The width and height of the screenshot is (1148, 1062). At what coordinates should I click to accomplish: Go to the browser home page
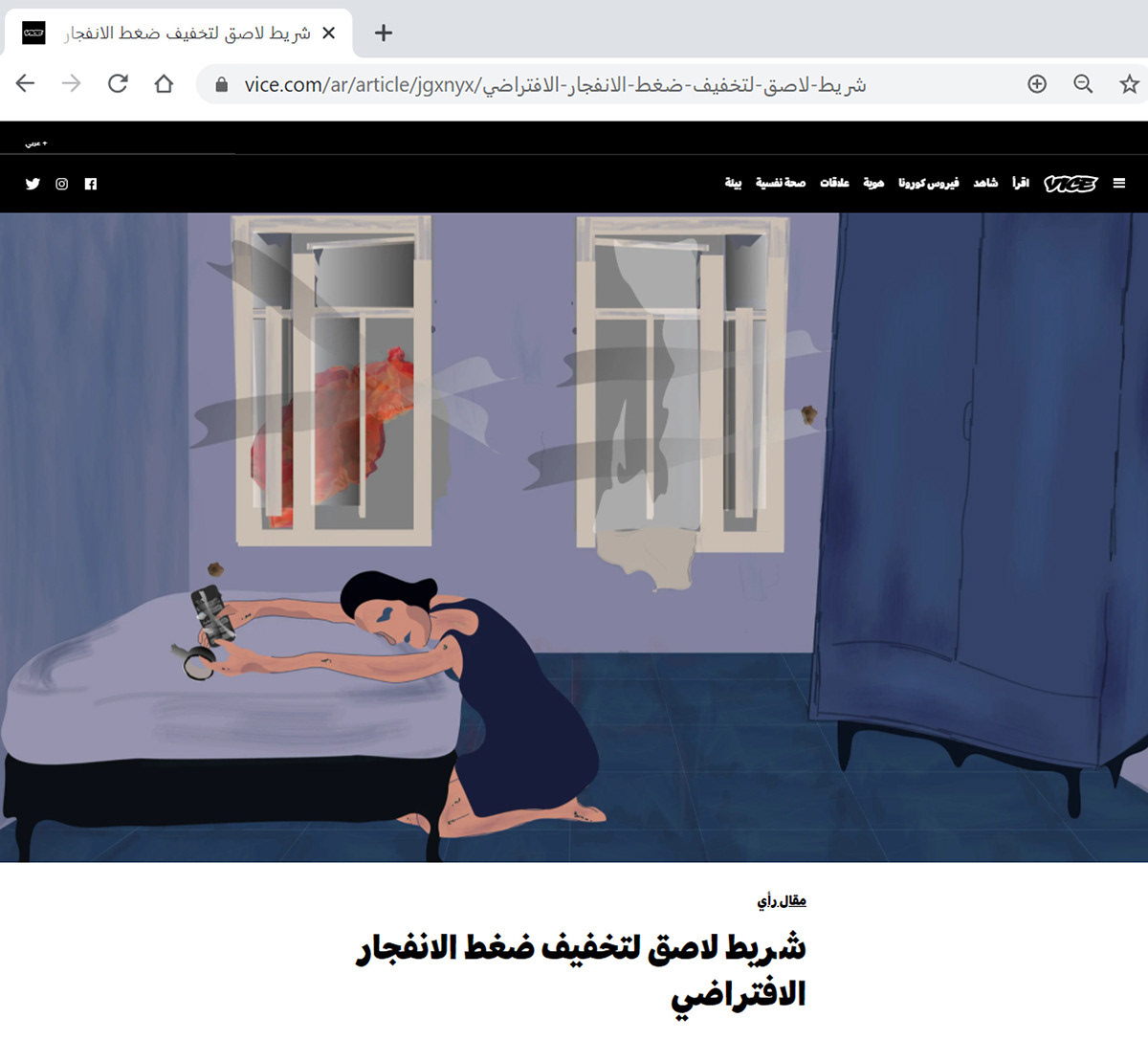tap(164, 84)
